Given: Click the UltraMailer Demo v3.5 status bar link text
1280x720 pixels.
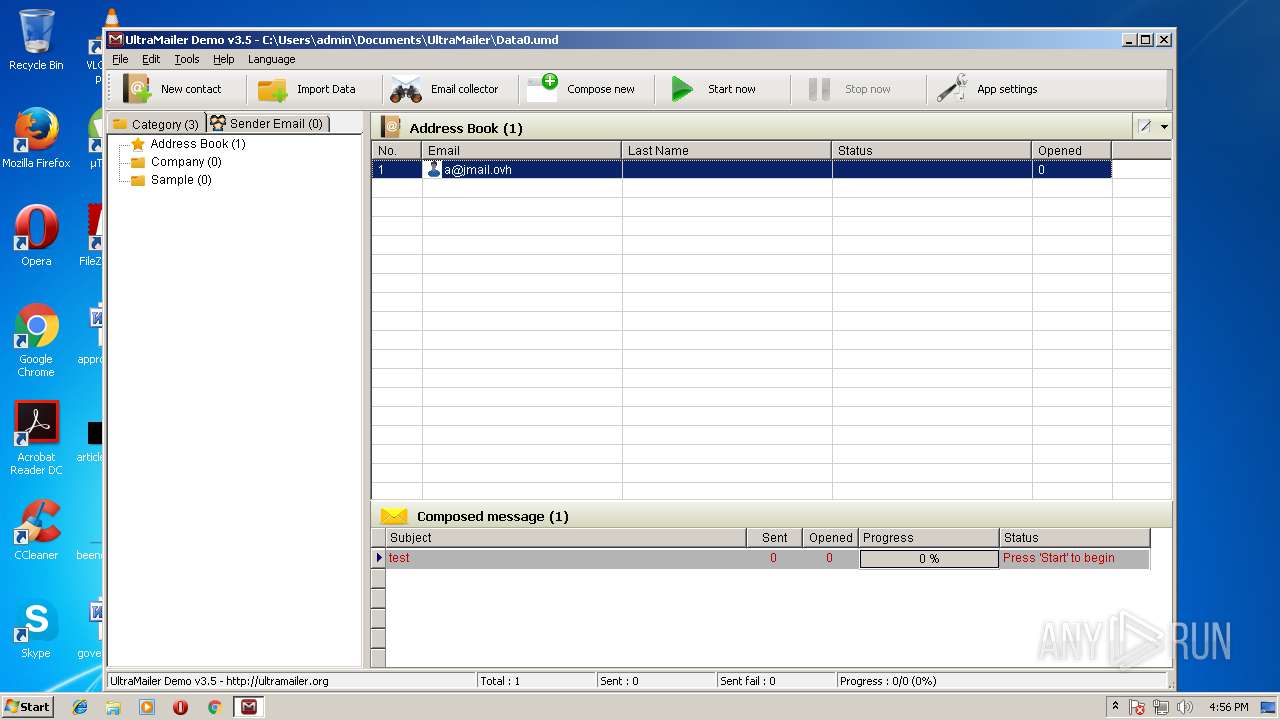Looking at the screenshot, I should 219,681.
